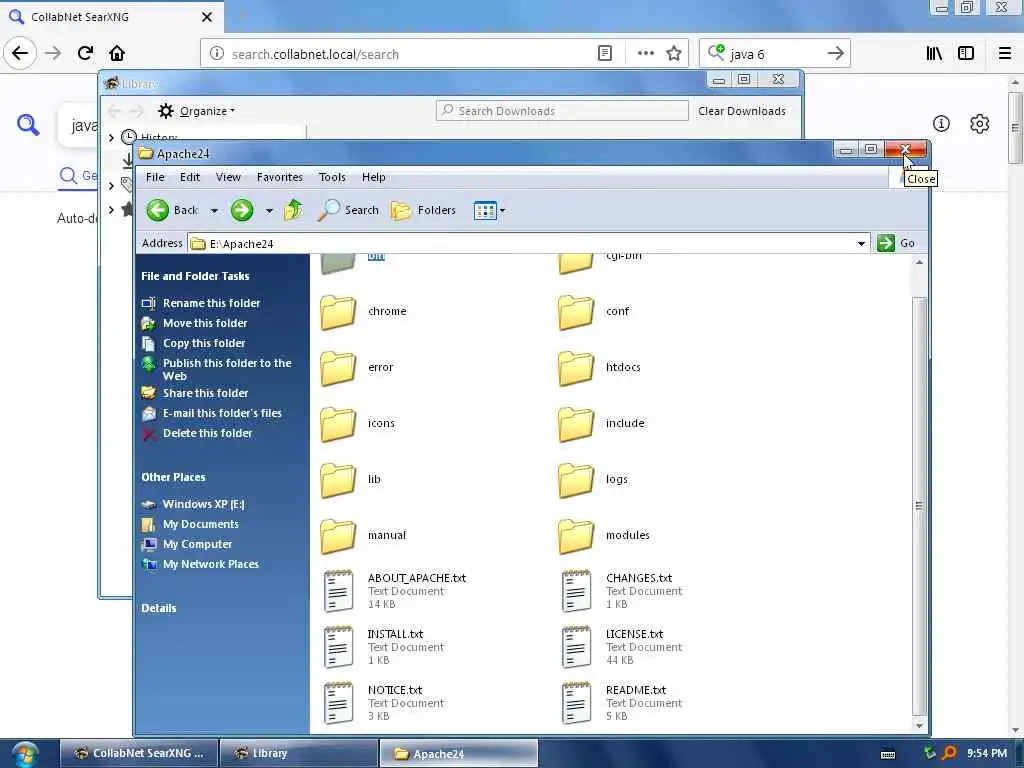Expand the Details section header
The image size is (1024, 768).
click(x=159, y=609)
